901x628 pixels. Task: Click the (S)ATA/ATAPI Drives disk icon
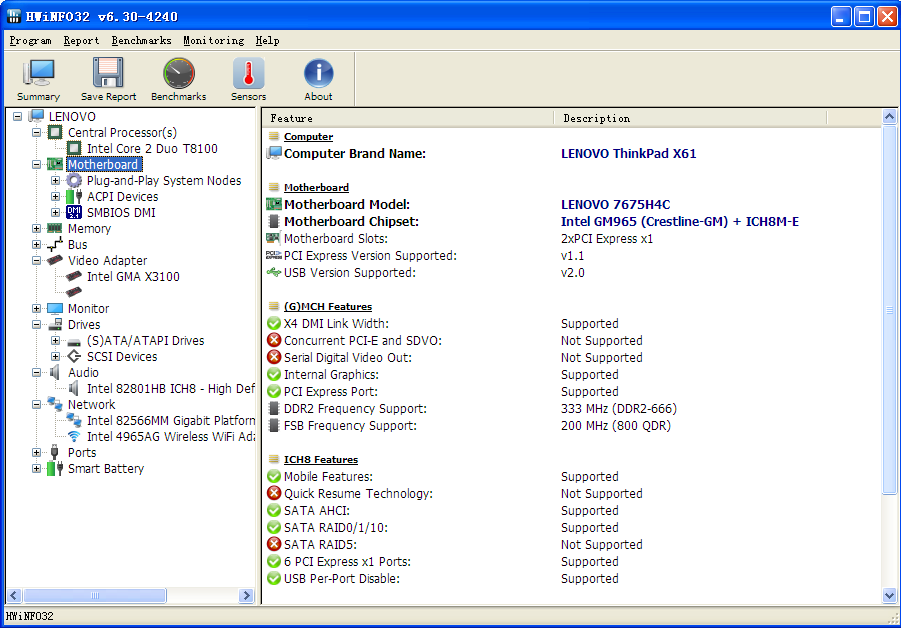[74, 341]
